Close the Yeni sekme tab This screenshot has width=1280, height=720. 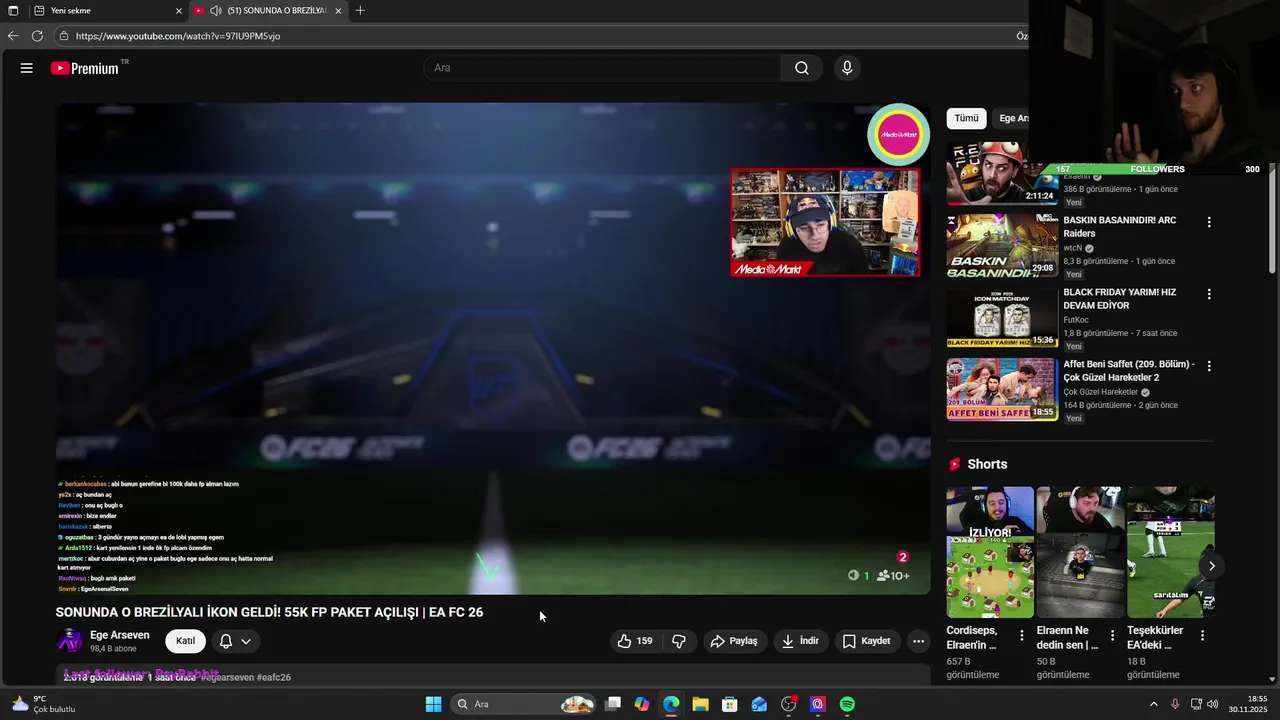(179, 11)
